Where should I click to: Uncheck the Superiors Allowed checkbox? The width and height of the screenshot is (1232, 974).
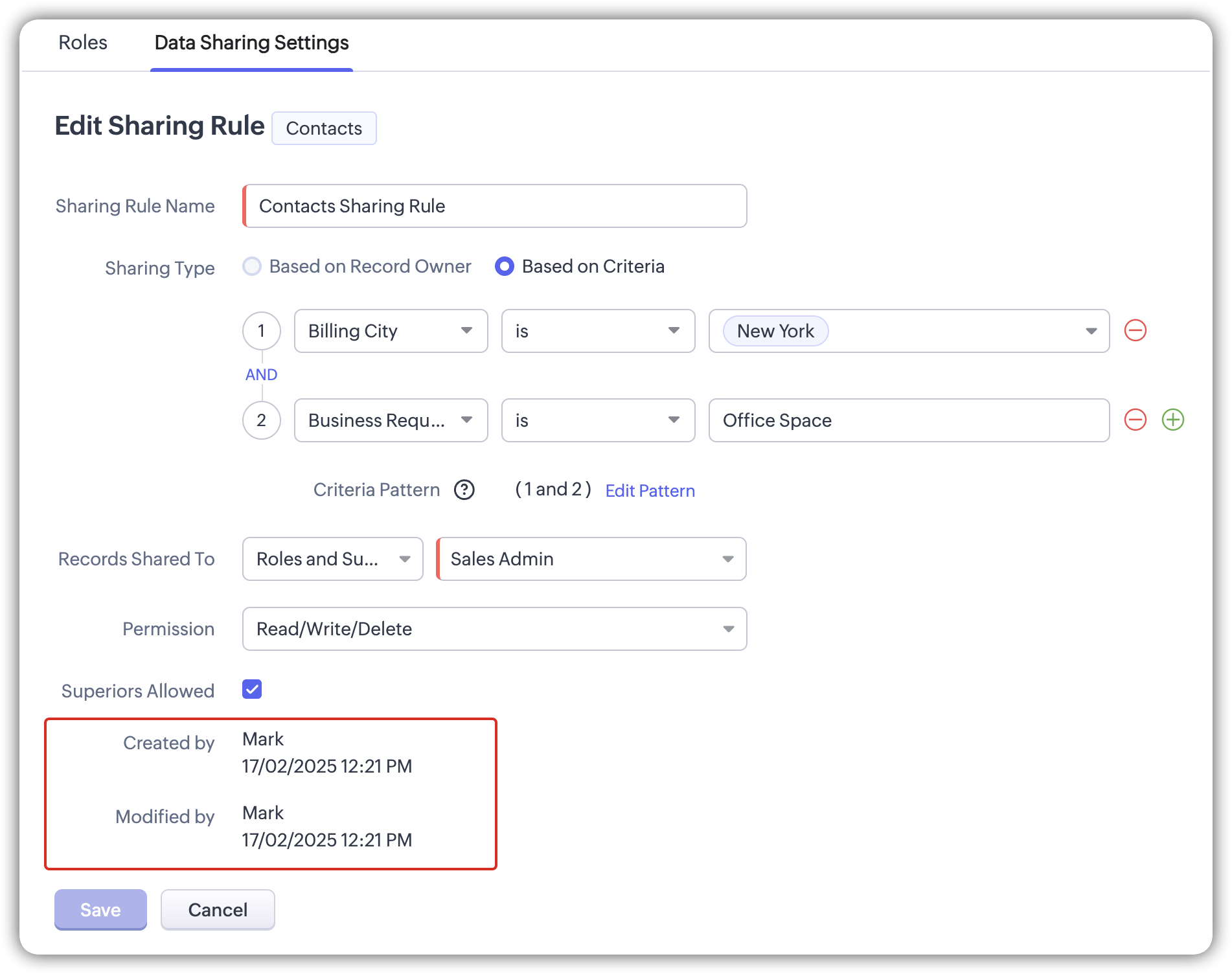click(x=252, y=689)
